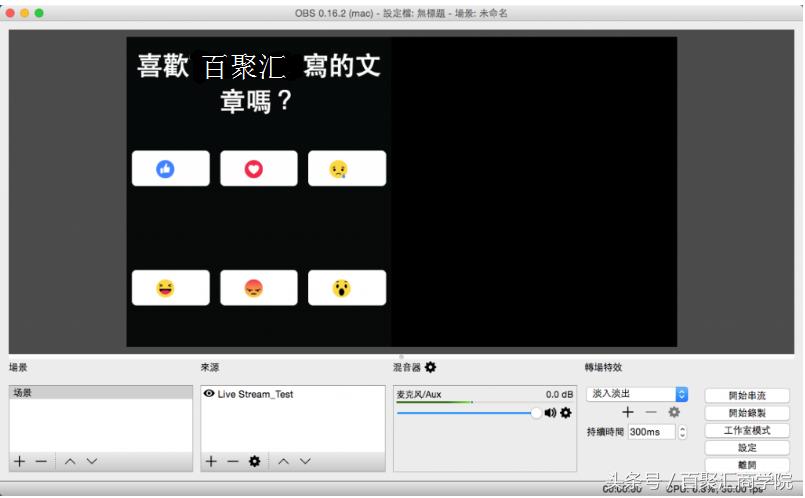This screenshot has height=498, width=805.
Task: Remove transition with minus icon
Action: click(x=651, y=412)
